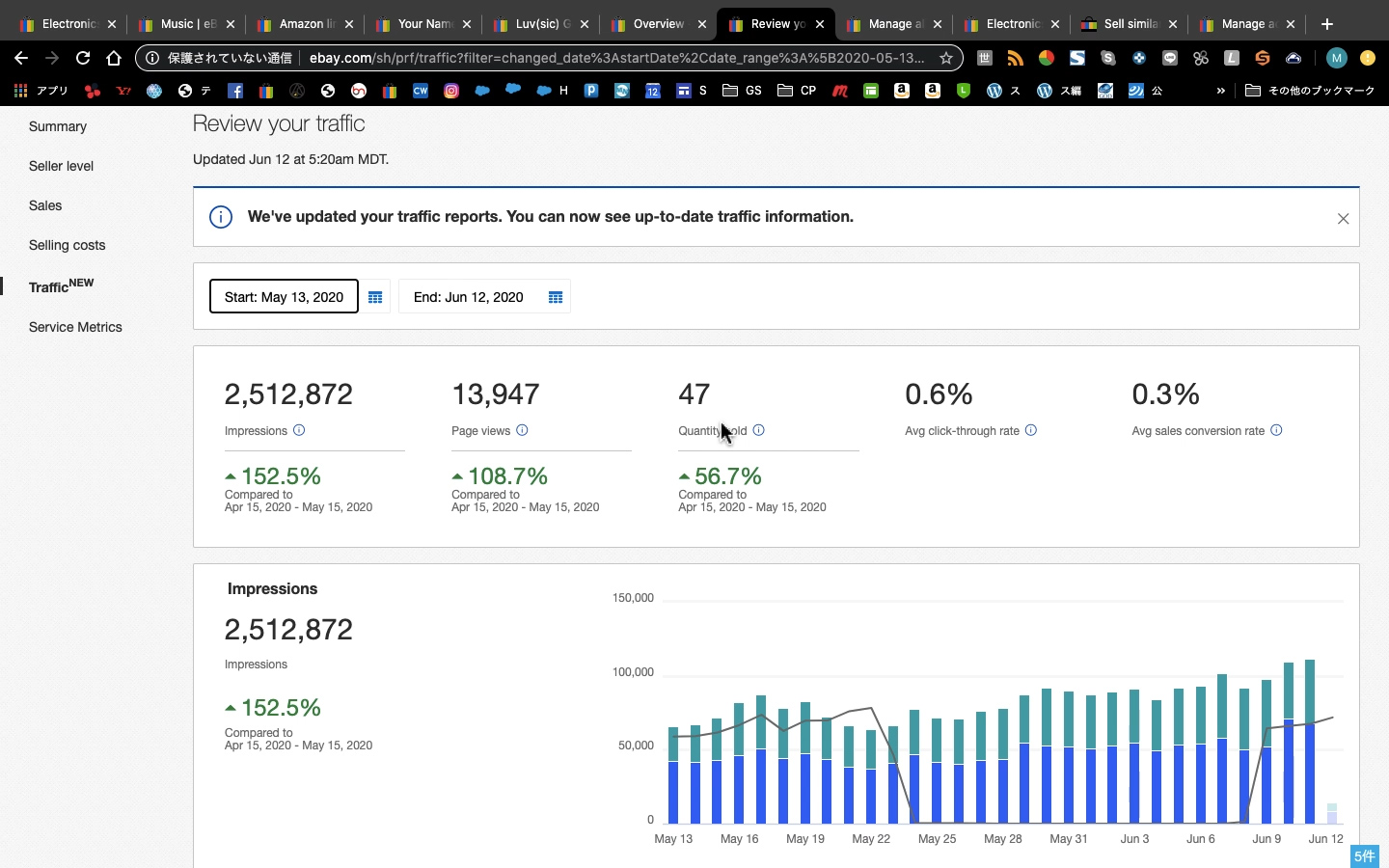Open the Sales sidebar page
This screenshot has height=868, width=1389.
[x=45, y=205]
